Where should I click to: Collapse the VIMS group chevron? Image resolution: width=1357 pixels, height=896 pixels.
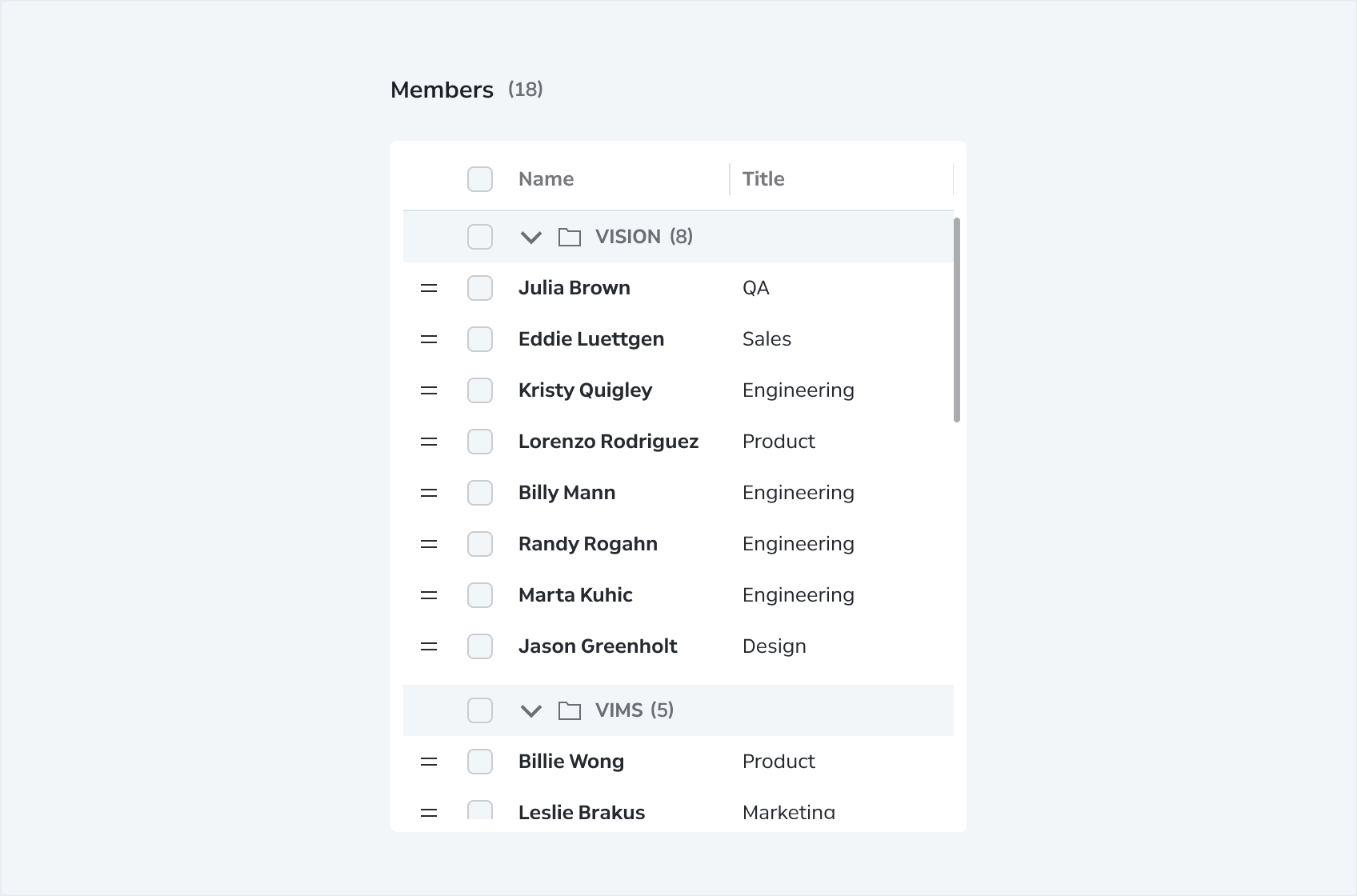[x=531, y=711]
